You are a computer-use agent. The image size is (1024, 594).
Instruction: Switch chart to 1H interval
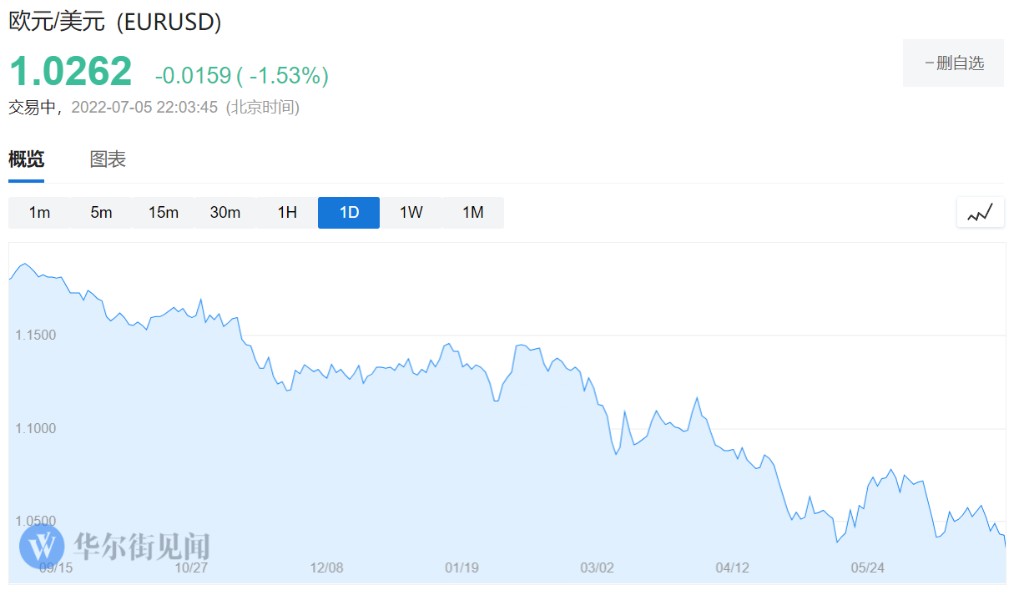tap(287, 212)
